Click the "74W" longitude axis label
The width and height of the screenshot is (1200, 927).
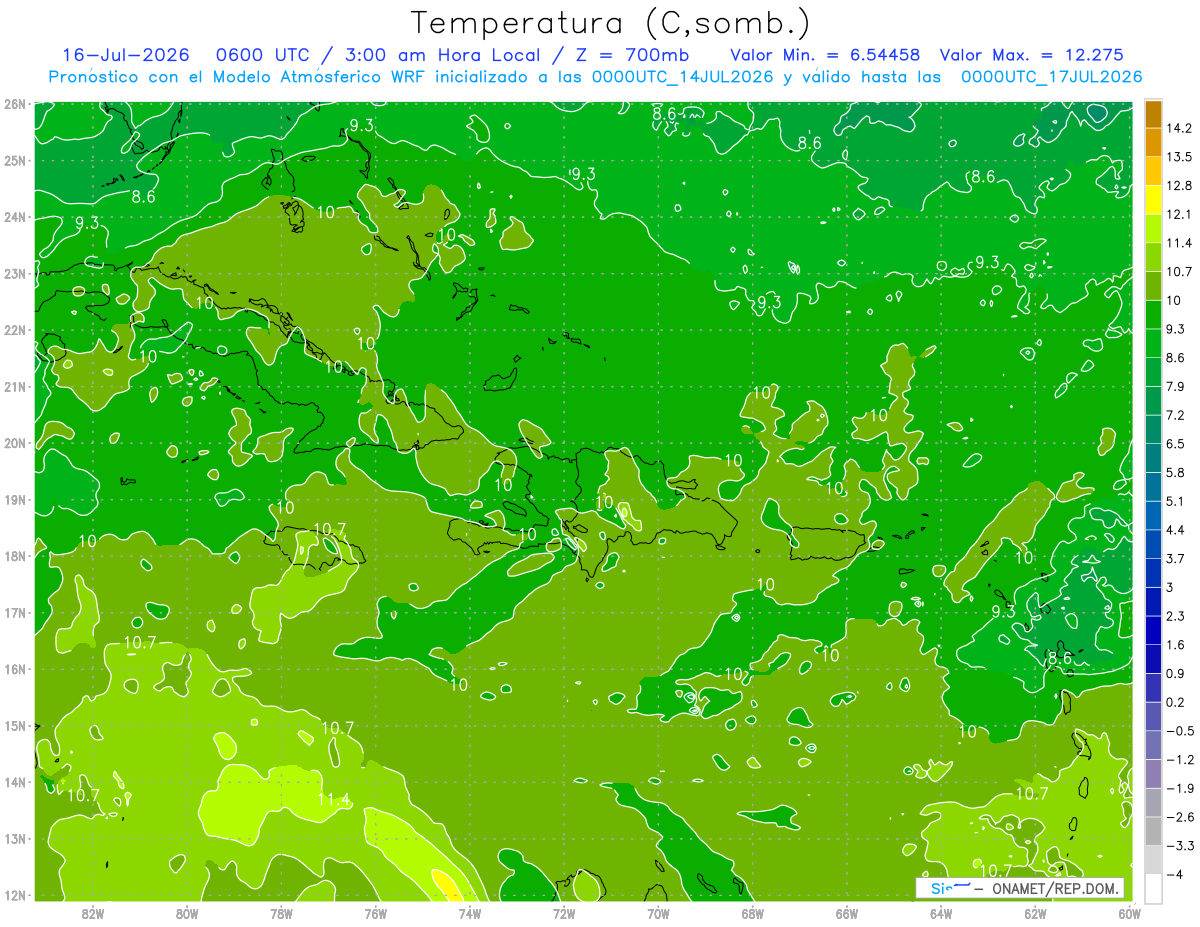[470, 913]
